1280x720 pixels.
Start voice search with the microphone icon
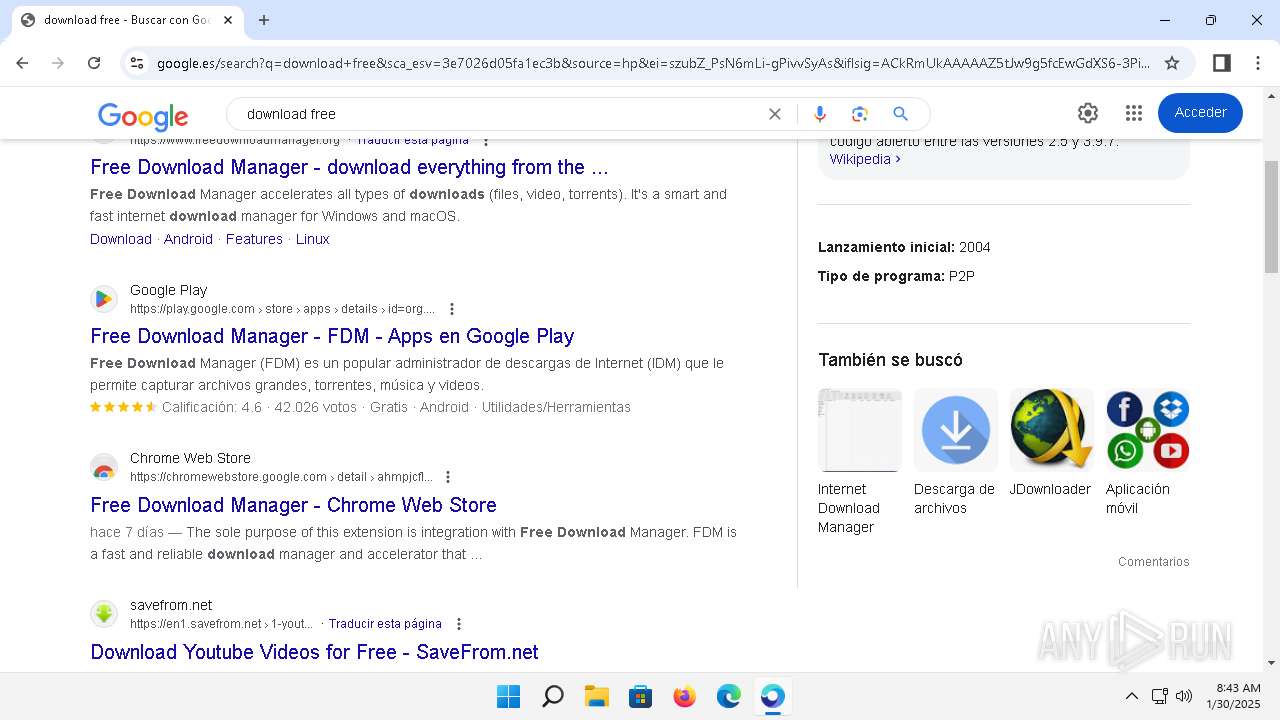820,114
